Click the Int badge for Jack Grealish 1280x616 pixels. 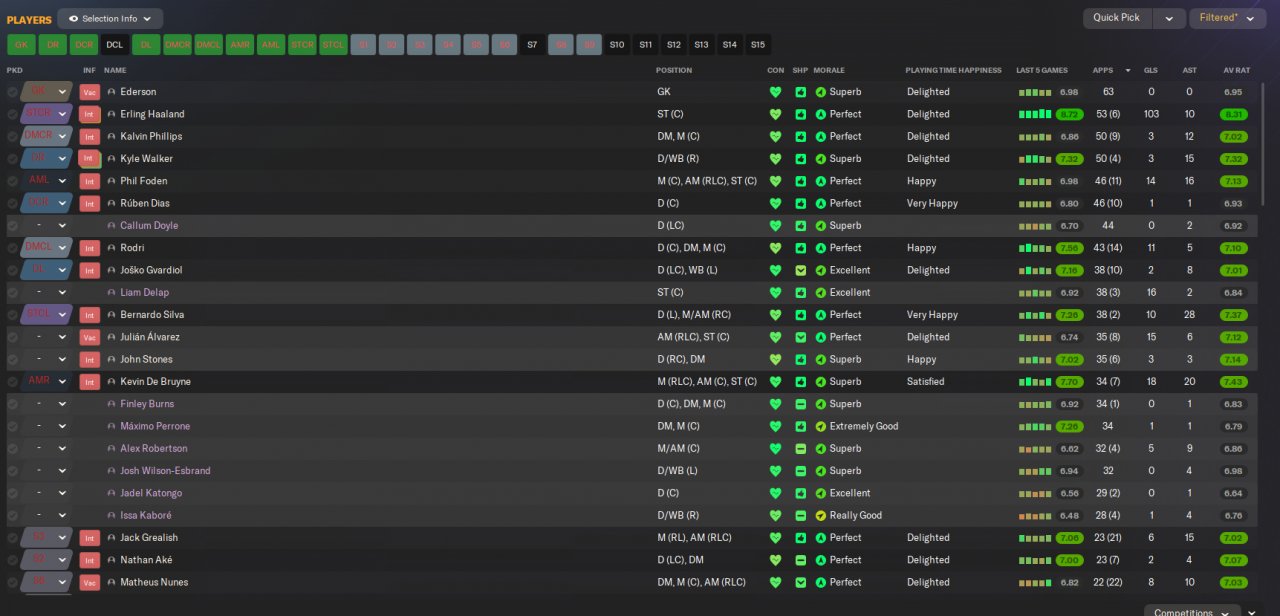89,538
